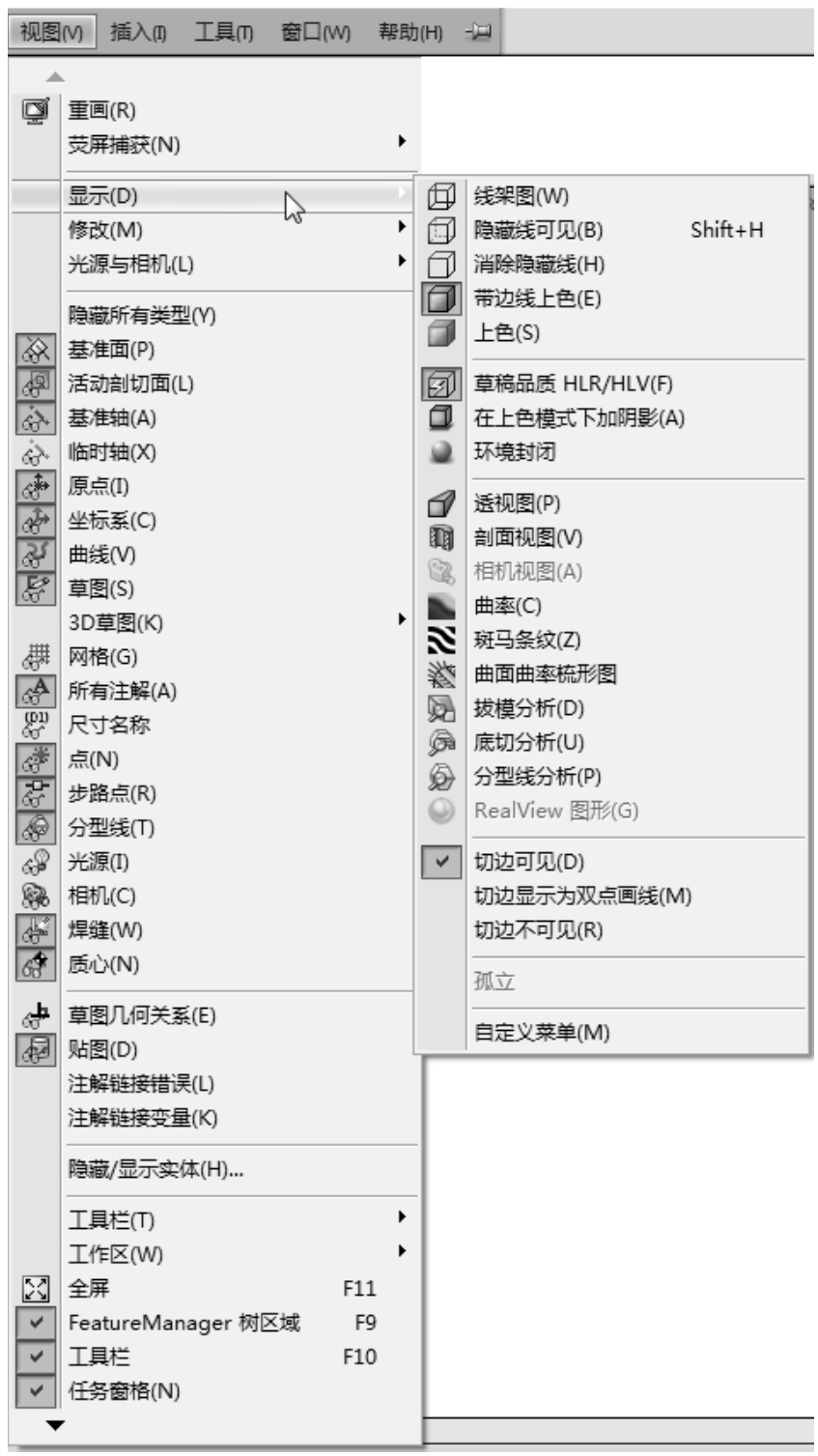818x1456 pixels.
Task: Open the 窗口(W) menu
Action: [315, 32]
